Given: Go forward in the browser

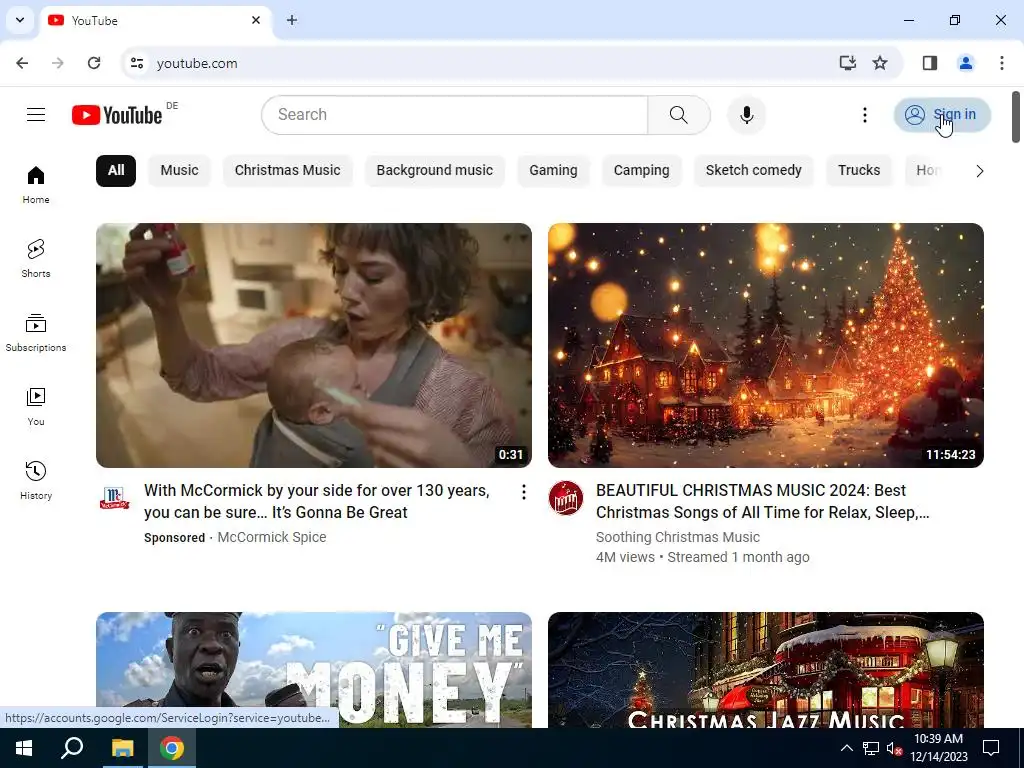Looking at the screenshot, I should click(x=58, y=63).
